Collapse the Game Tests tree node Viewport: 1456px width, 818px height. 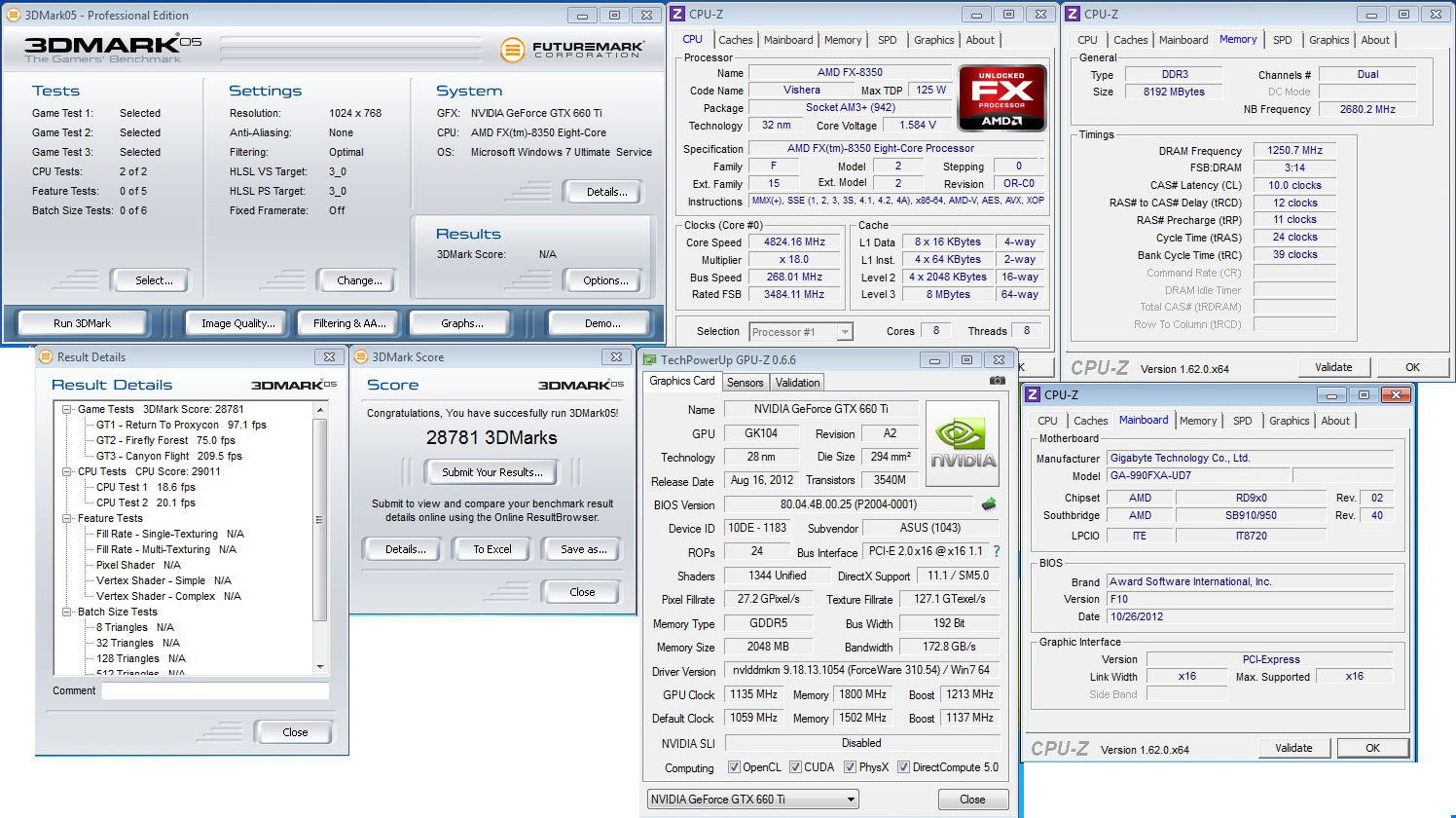click(67, 410)
